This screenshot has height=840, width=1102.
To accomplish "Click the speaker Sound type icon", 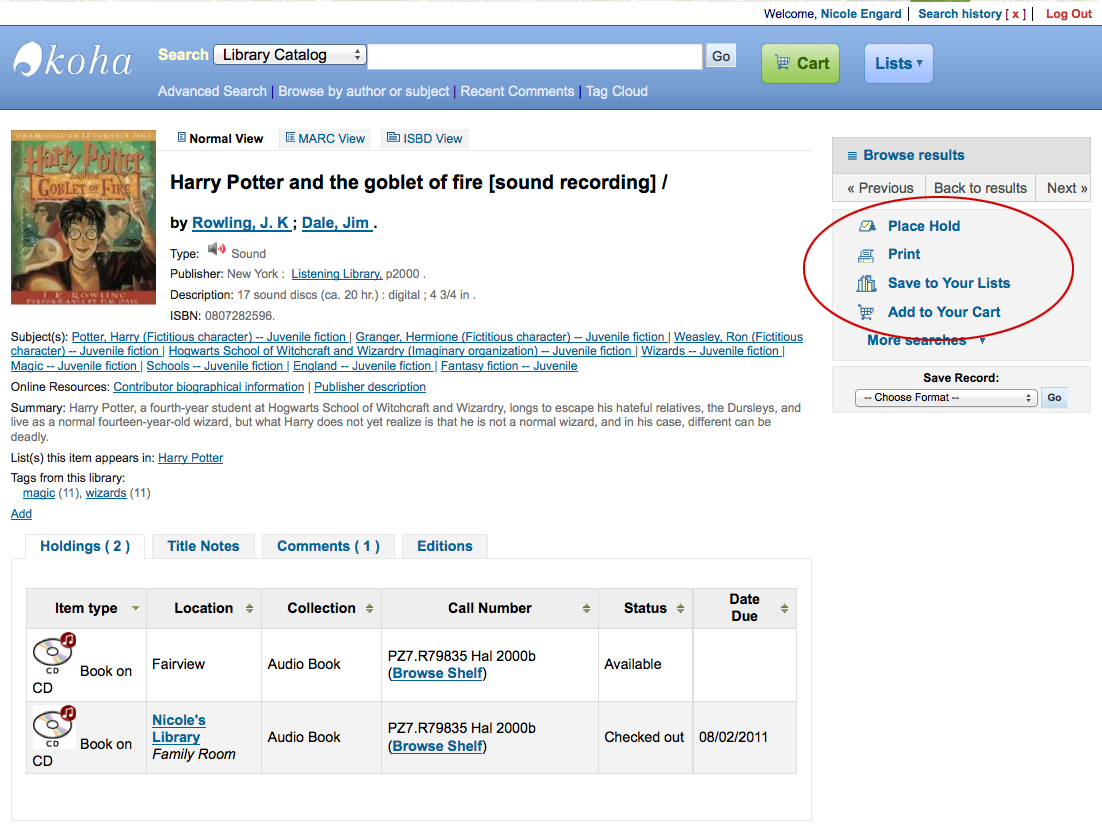I will (216, 250).
